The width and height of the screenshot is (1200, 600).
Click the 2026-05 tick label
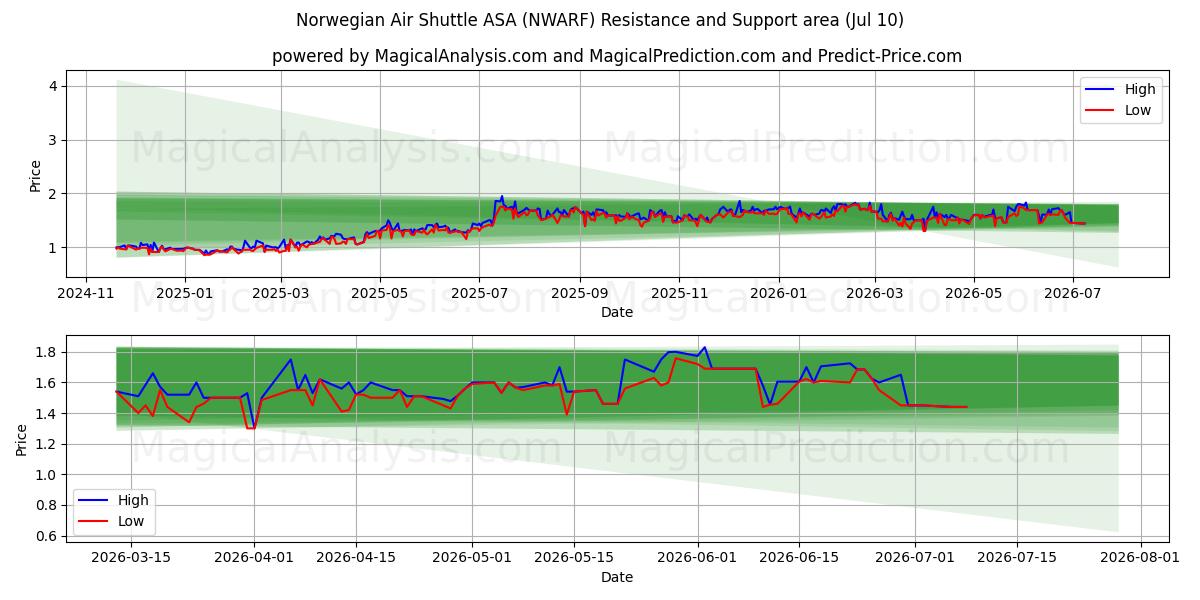pos(973,294)
